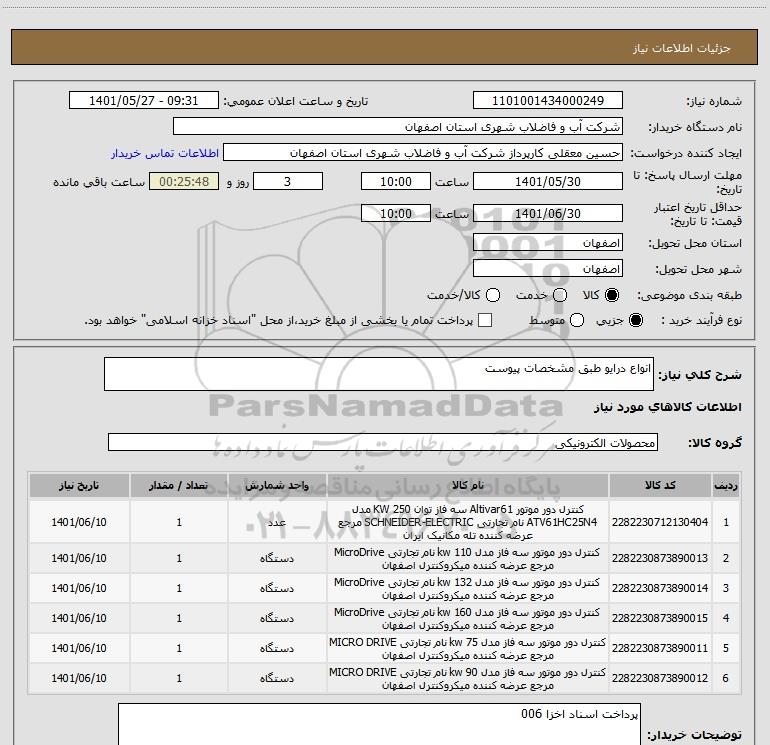Click the need date 1401/06/10 in row 6
The width and height of the screenshot is (770, 745).
(x=79, y=678)
